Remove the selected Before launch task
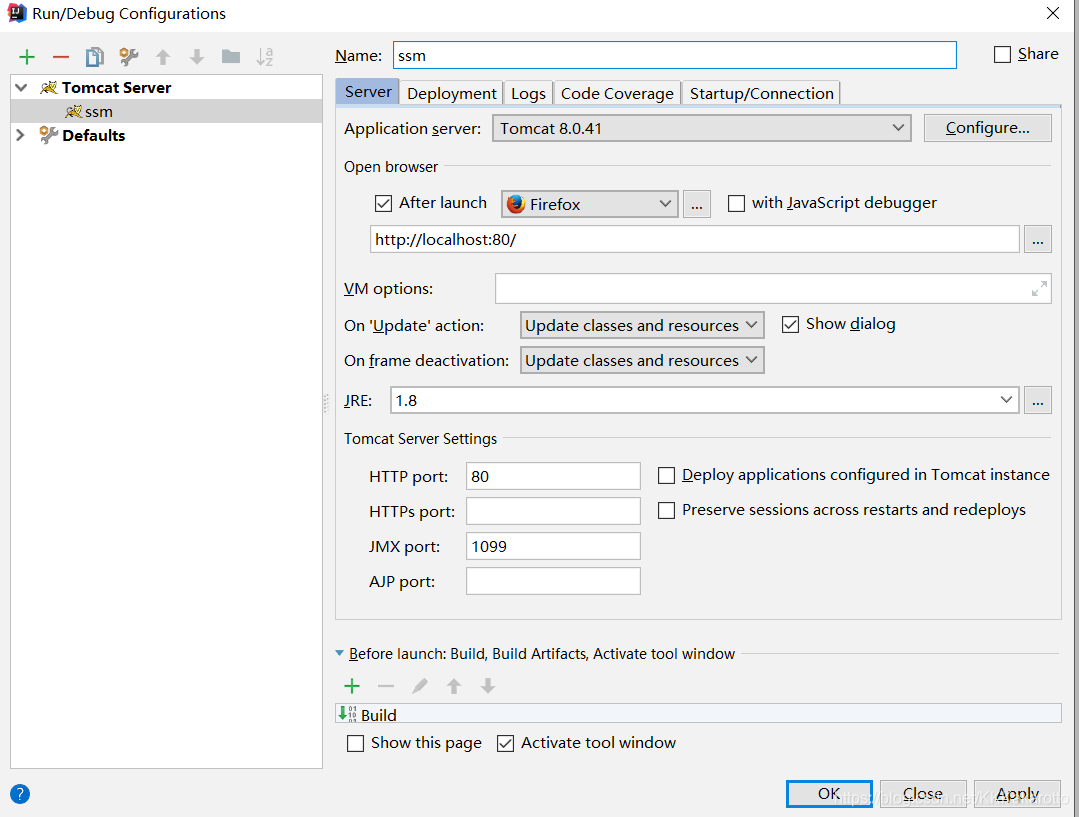1079x817 pixels. 385,686
